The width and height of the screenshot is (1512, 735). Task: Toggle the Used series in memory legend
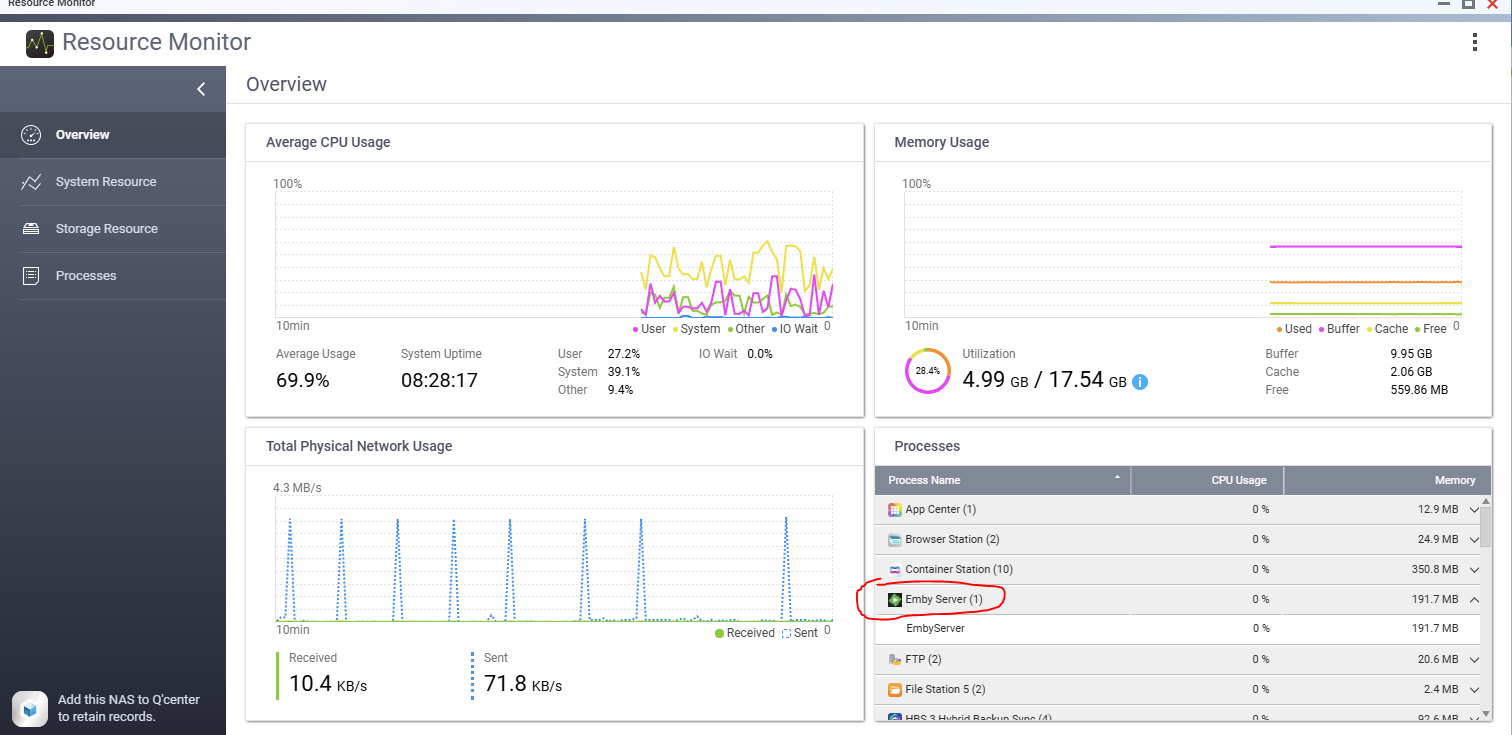pyautogui.click(x=1294, y=329)
